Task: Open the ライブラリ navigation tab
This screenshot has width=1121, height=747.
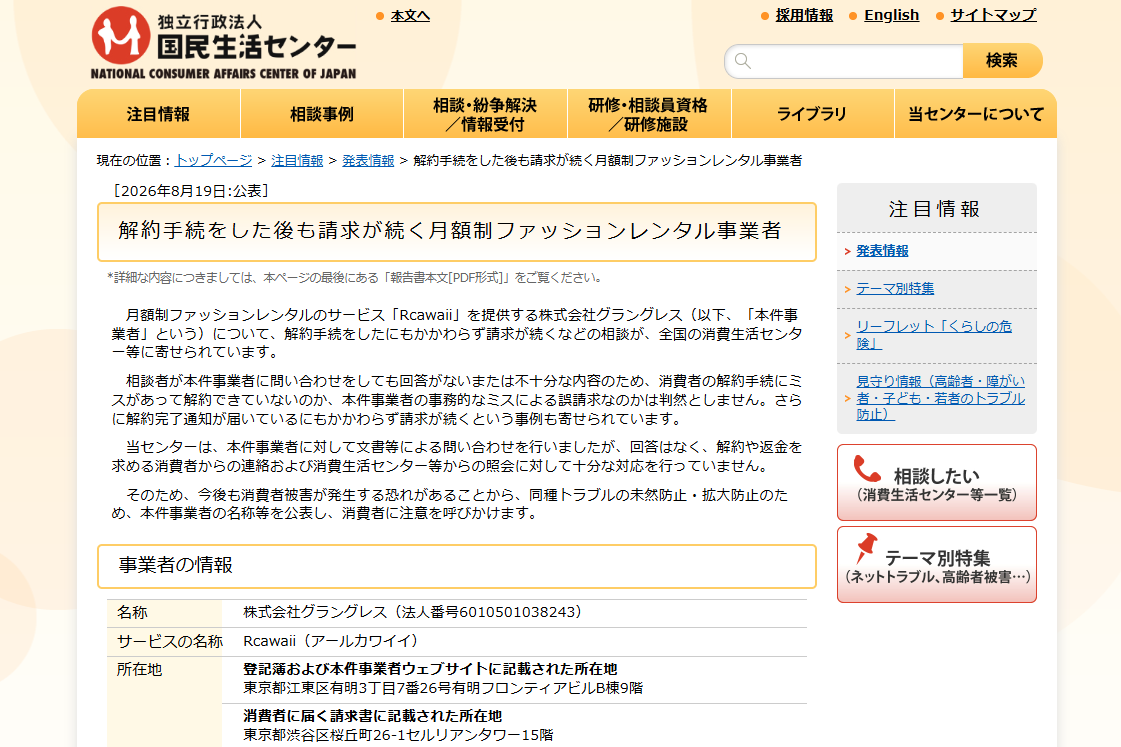Action: click(x=812, y=114)
